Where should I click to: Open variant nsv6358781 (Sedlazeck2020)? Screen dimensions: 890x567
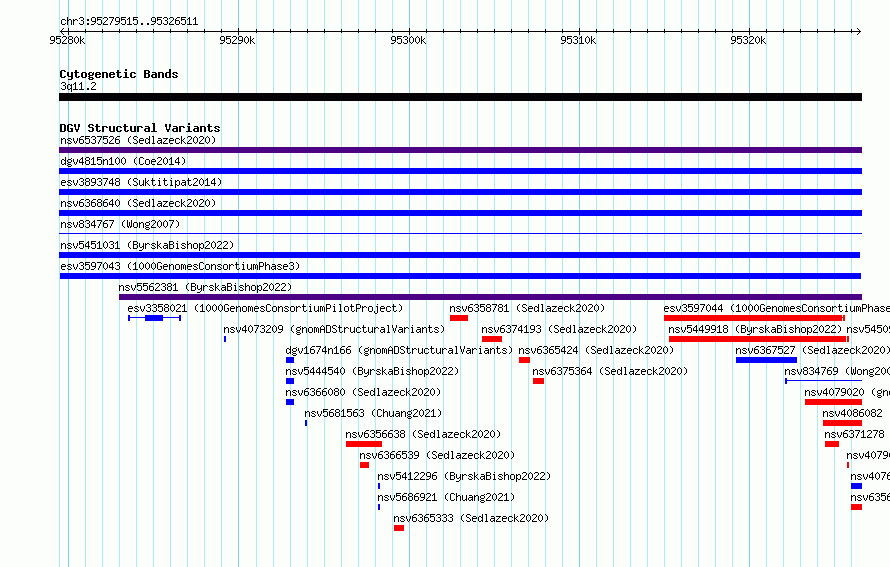pos(527,308)
